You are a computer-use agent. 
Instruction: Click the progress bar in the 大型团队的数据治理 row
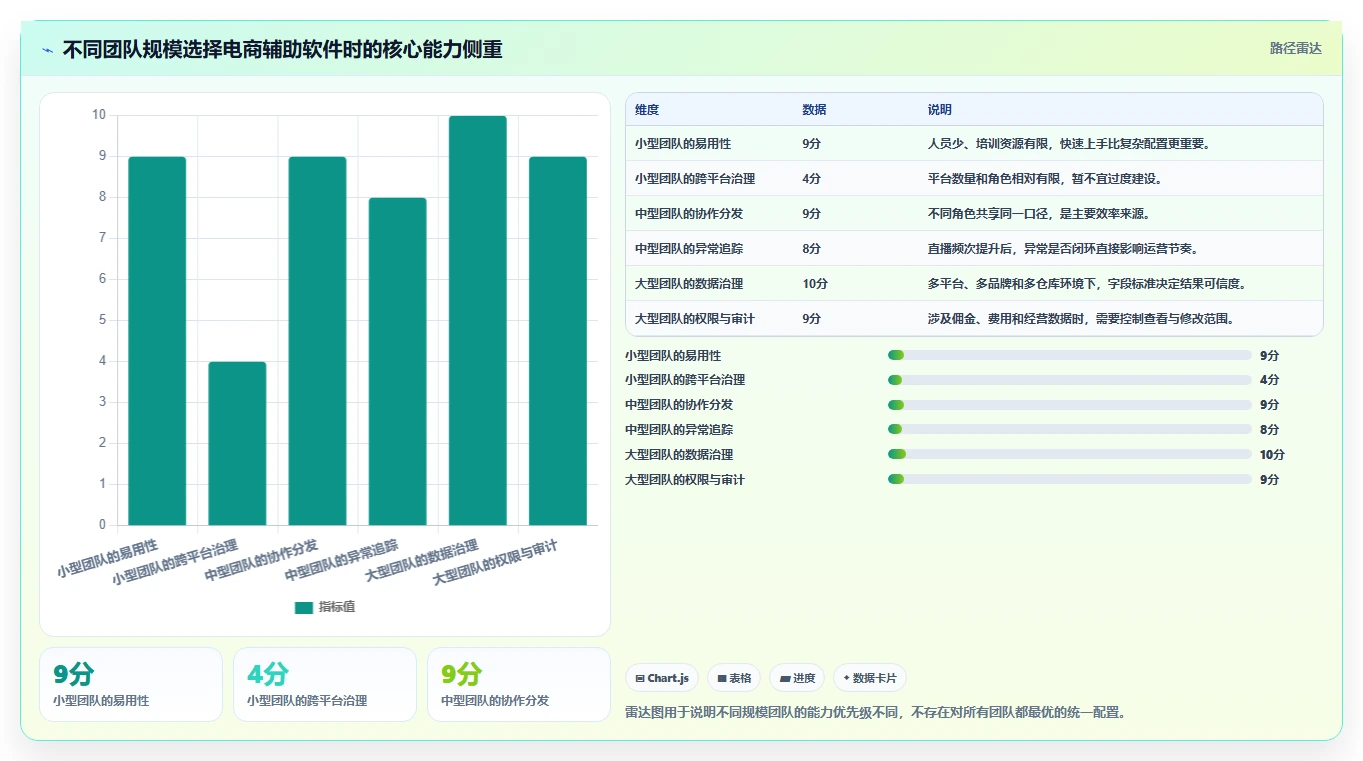click(1069, 454)
